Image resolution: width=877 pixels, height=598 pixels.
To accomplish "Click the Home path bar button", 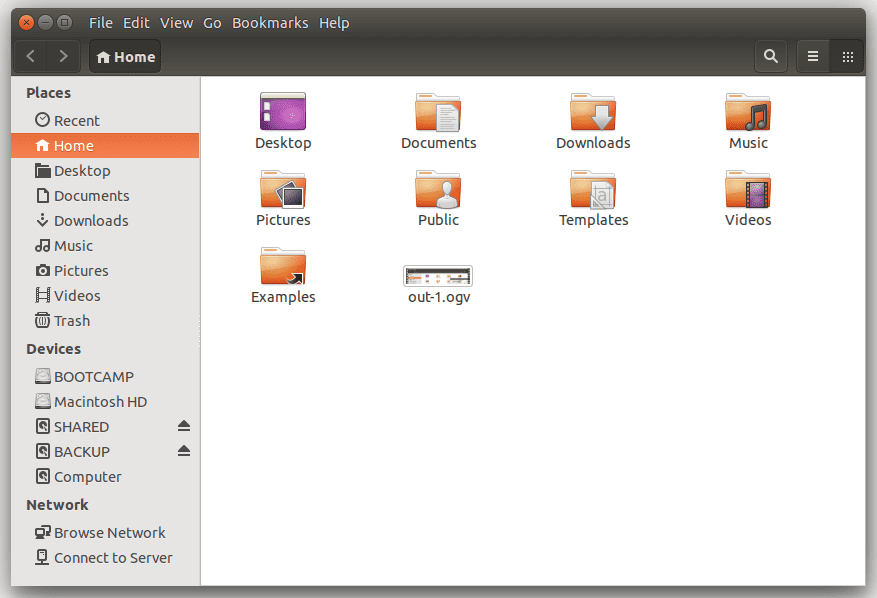I will point(125,56).
